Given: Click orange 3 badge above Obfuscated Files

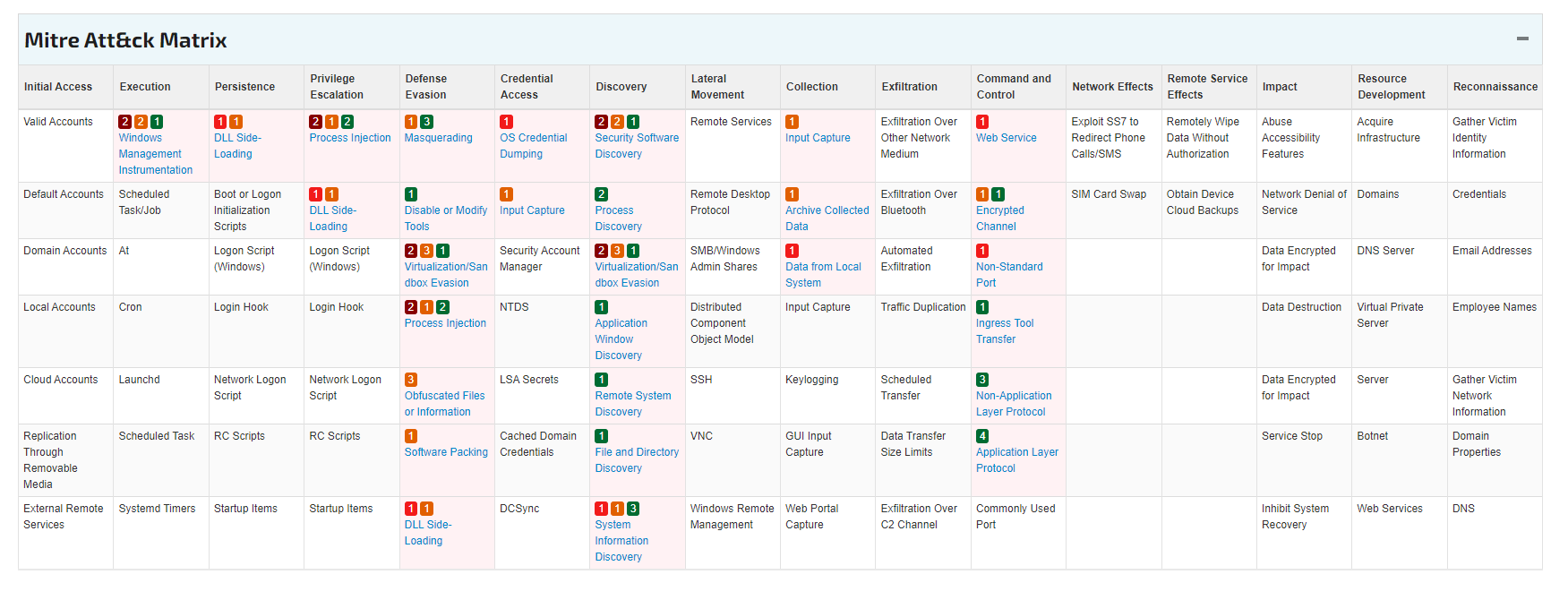Looking at the screenshot, I should pos(411,380).
